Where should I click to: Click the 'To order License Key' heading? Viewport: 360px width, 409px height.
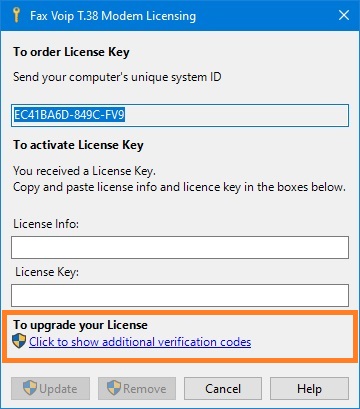[71, 52]
